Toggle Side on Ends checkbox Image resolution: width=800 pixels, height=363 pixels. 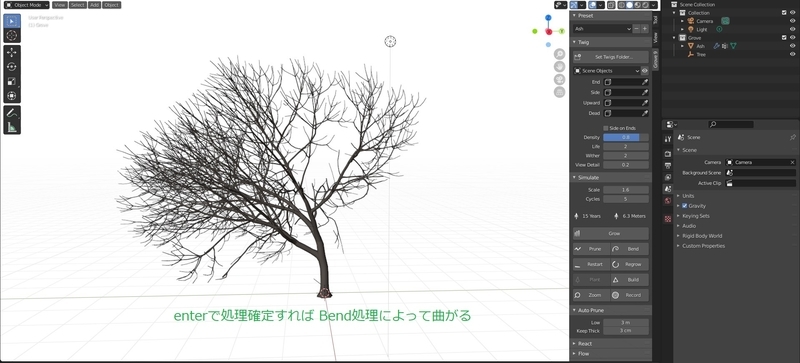[x=606, y=128]
